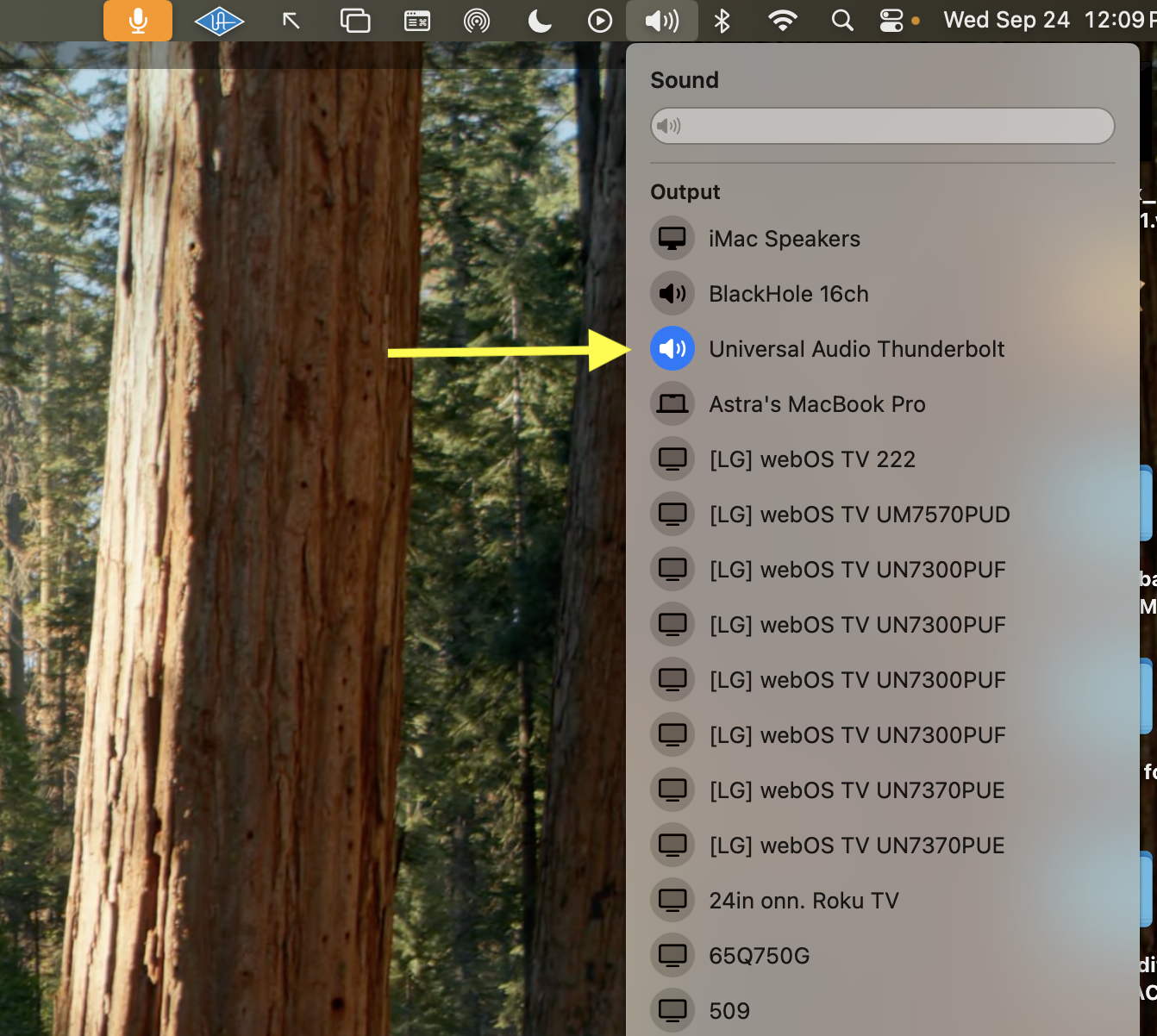Click the orange microphone dictation icon
Viewport: 1157px width, 1036px height.
pyautogui.click(x=138, y=21)
